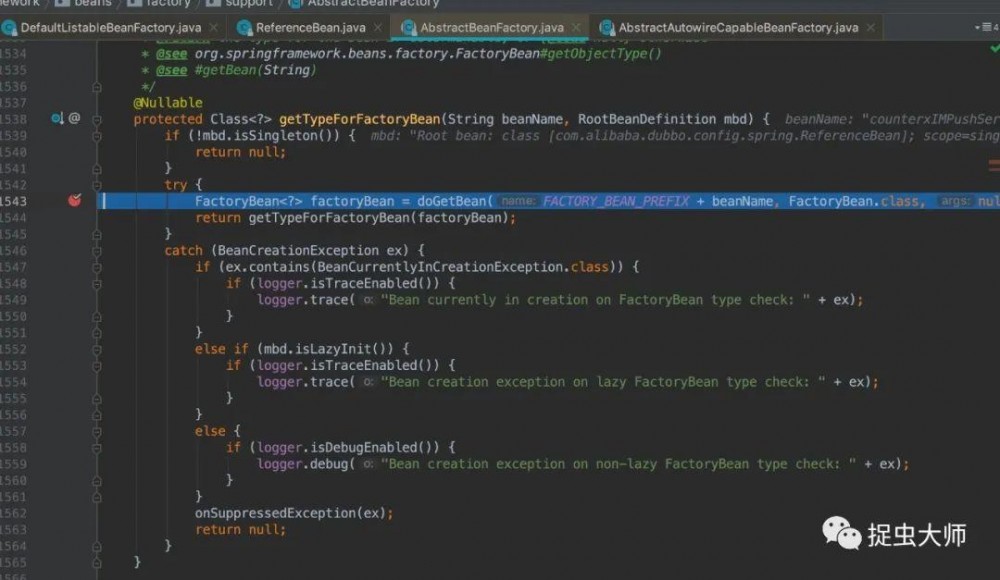Switch to the DefaultListableBeanFactory.java tab
This screenshot has height=580, width=1000.
click(111, 27)
